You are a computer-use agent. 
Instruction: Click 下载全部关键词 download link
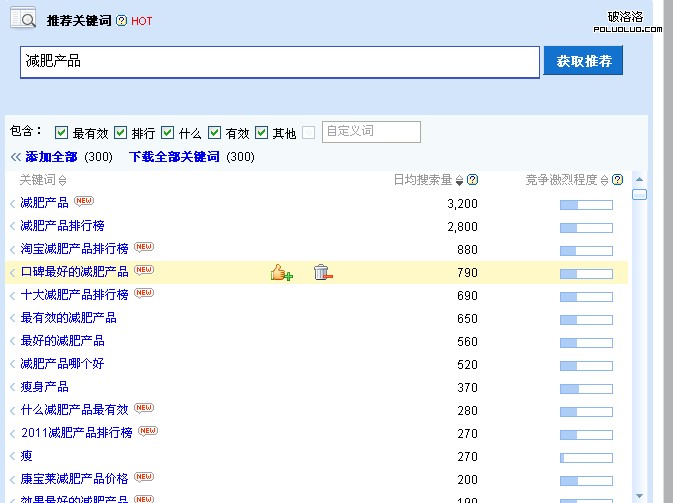tap(174, 157)
